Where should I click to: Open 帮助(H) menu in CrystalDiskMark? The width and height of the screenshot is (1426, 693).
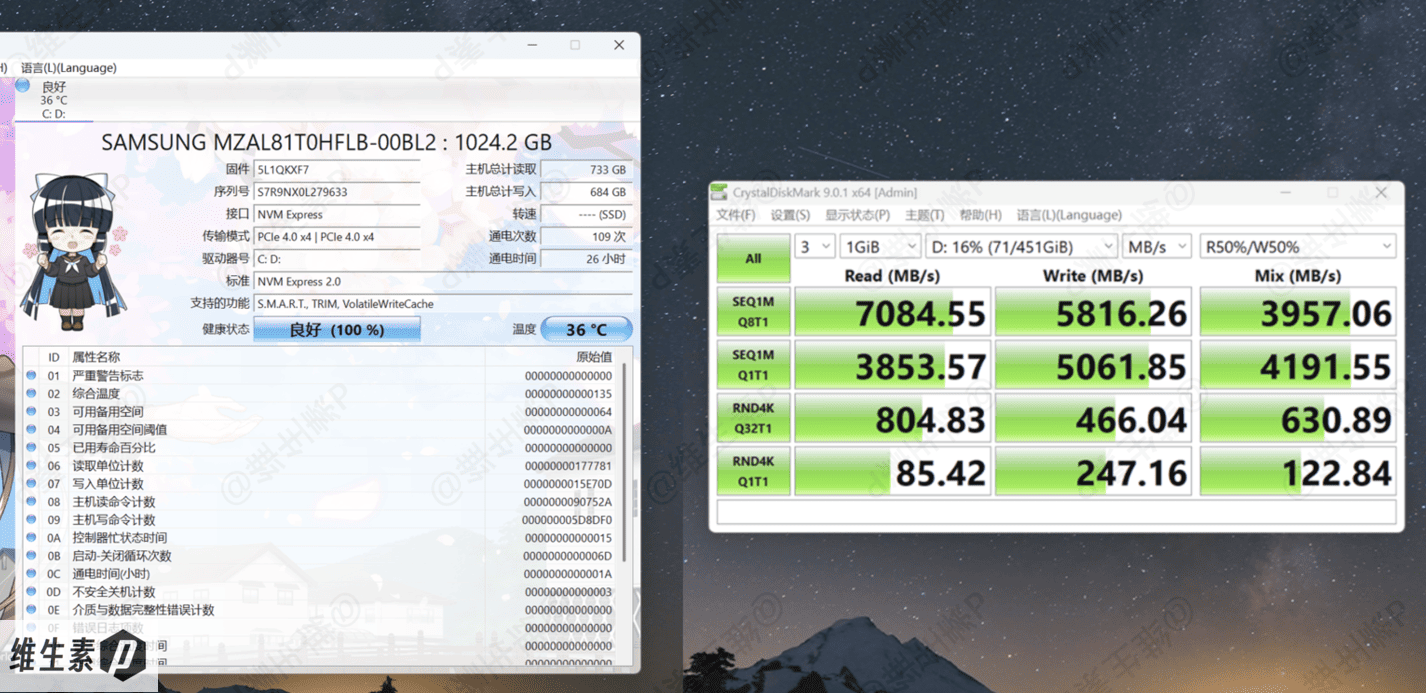[x=980, y=215]
